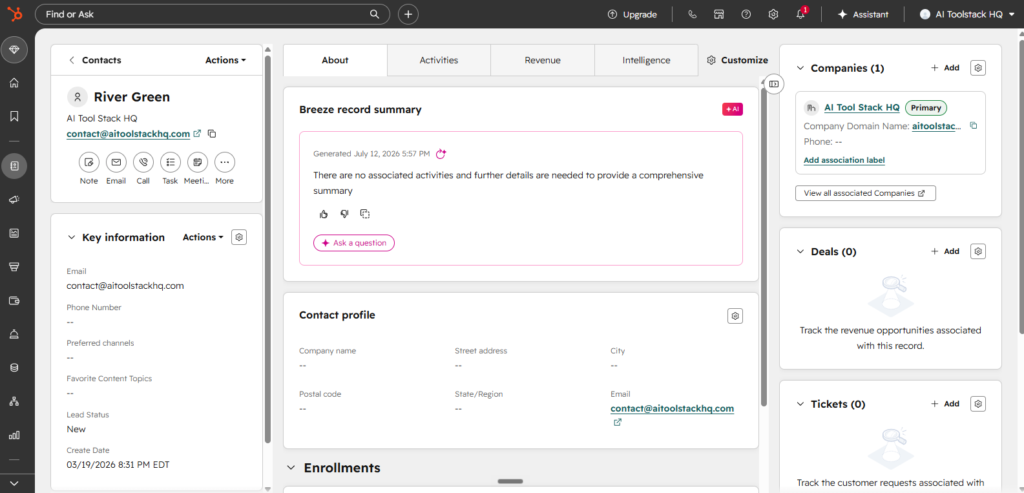1024x493 pixels.
Task: Open Contact profile settings gear
Action: click(x=735, y=316)
